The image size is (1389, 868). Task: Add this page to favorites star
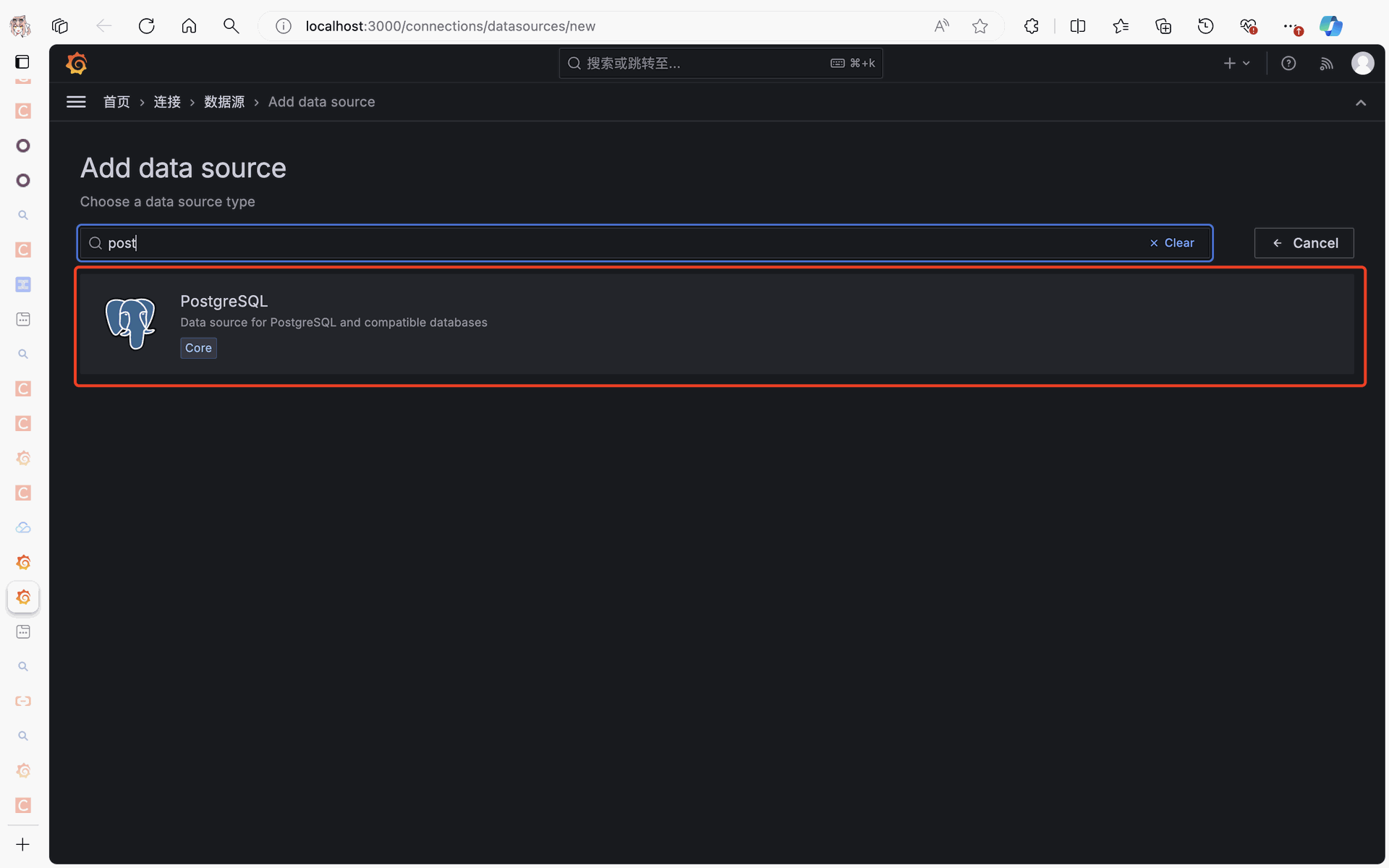click(x=980, y=26)
